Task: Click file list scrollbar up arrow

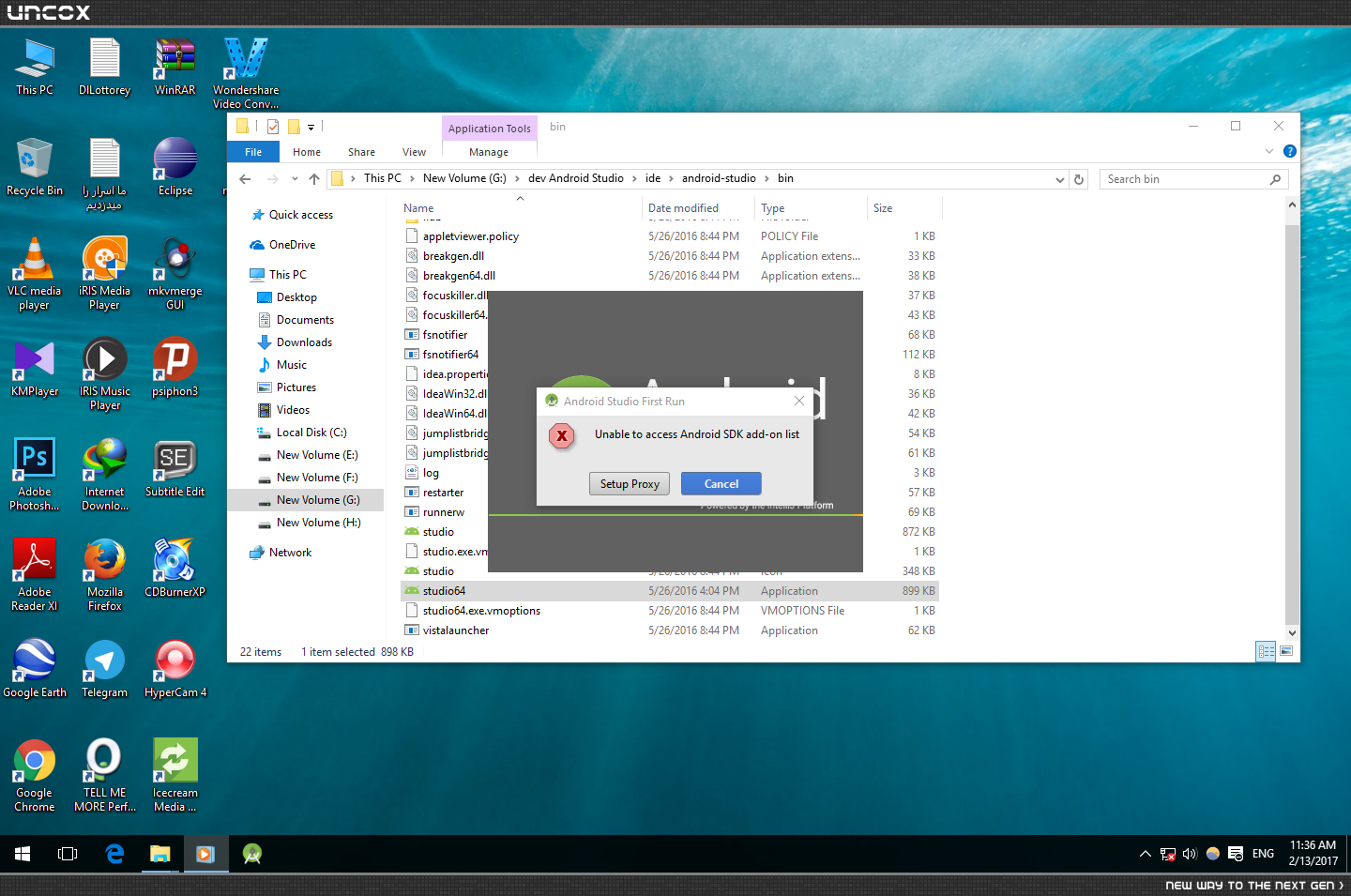Action: (1292, 205)
